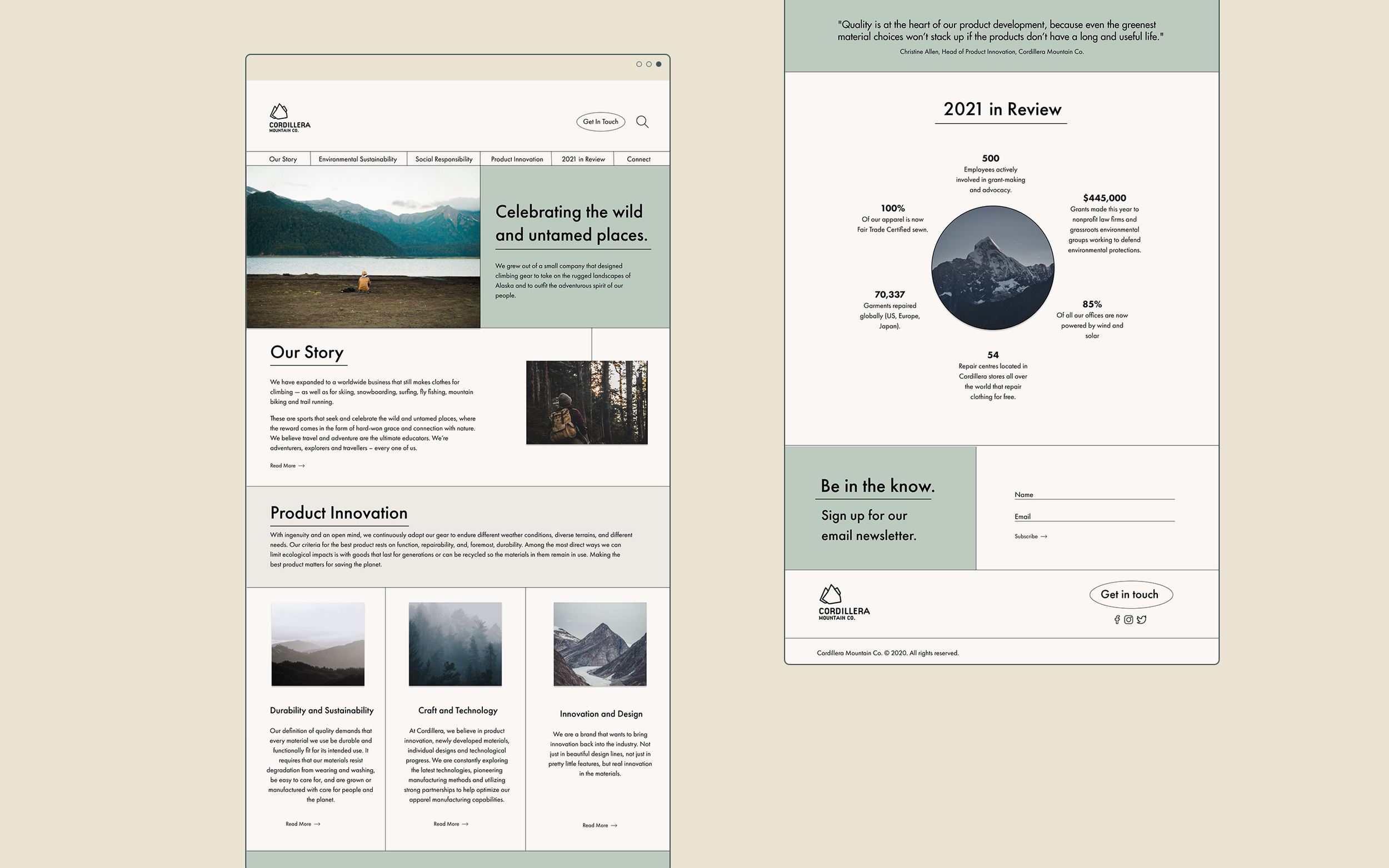Screen dimensions: 1389x868
Task: Click the Subscribe arrow link
Action: [1030, 536]
